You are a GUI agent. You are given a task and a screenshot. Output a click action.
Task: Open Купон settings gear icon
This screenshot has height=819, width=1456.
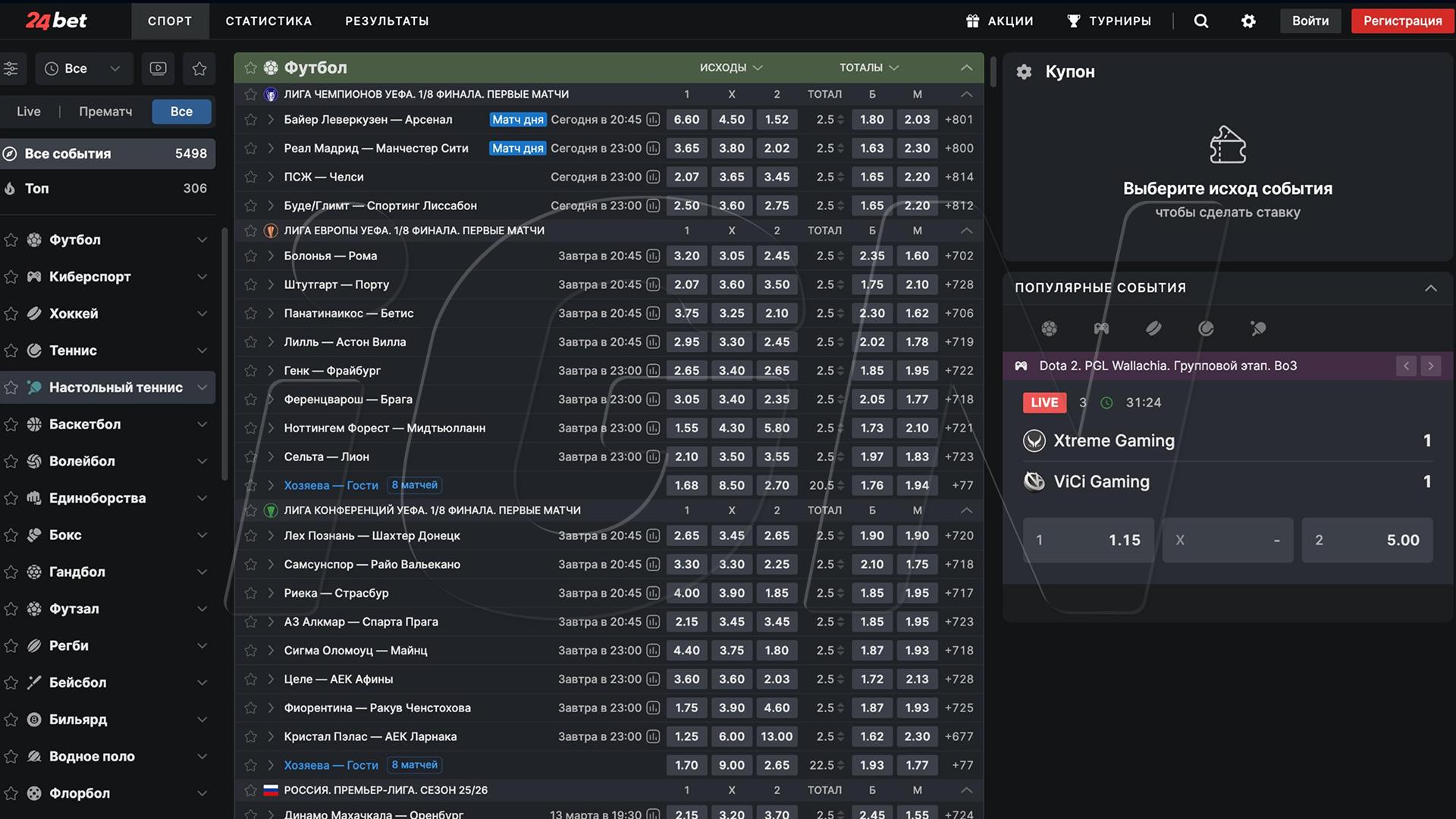(x=1024, y=72)
